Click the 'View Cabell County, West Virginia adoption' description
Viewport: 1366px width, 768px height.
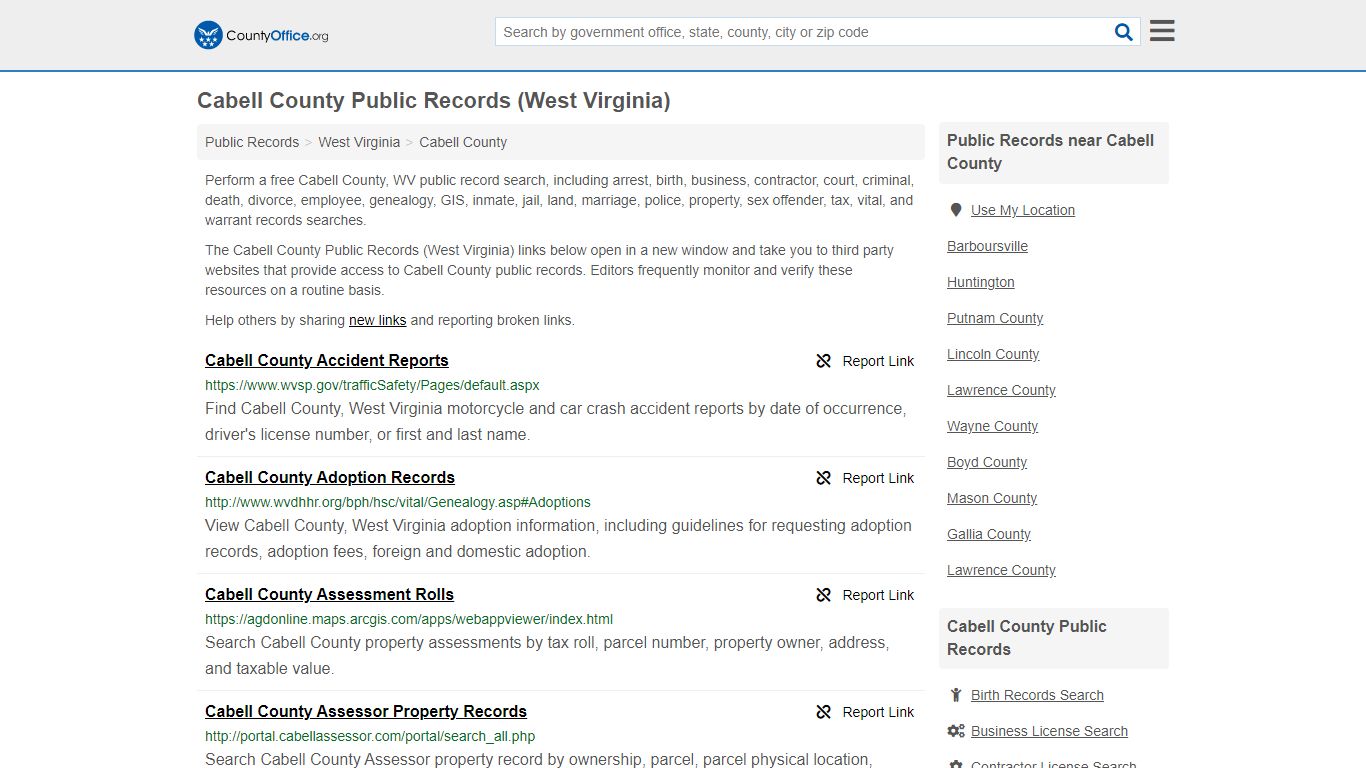click(x=558, y=539)
